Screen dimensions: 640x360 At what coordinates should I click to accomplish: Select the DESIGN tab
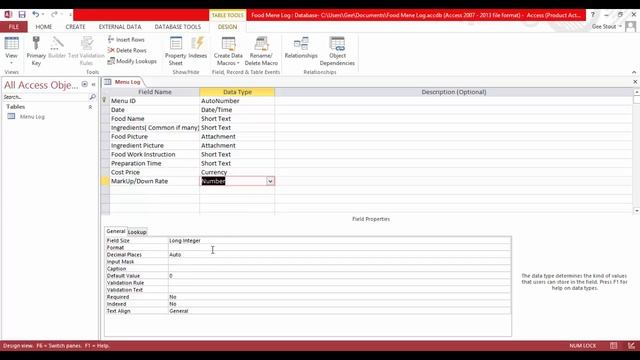(227, 27)
